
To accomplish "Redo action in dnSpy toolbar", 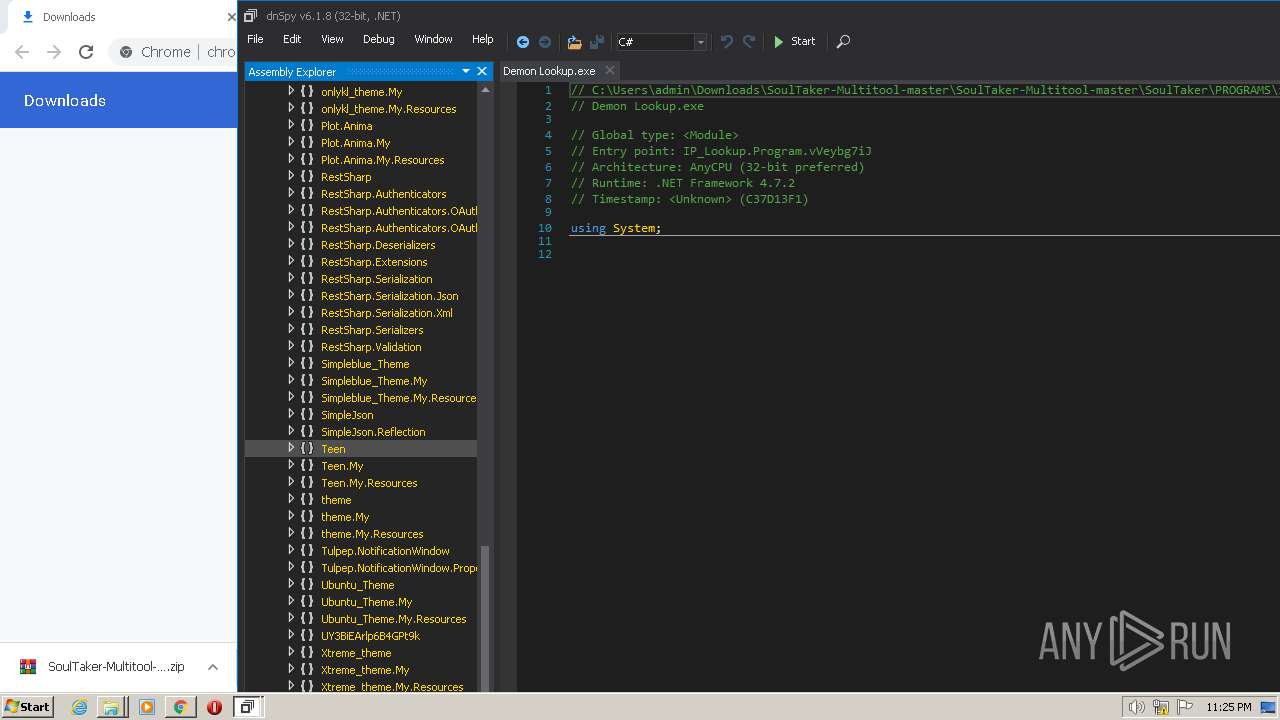I will coord(749,42).
